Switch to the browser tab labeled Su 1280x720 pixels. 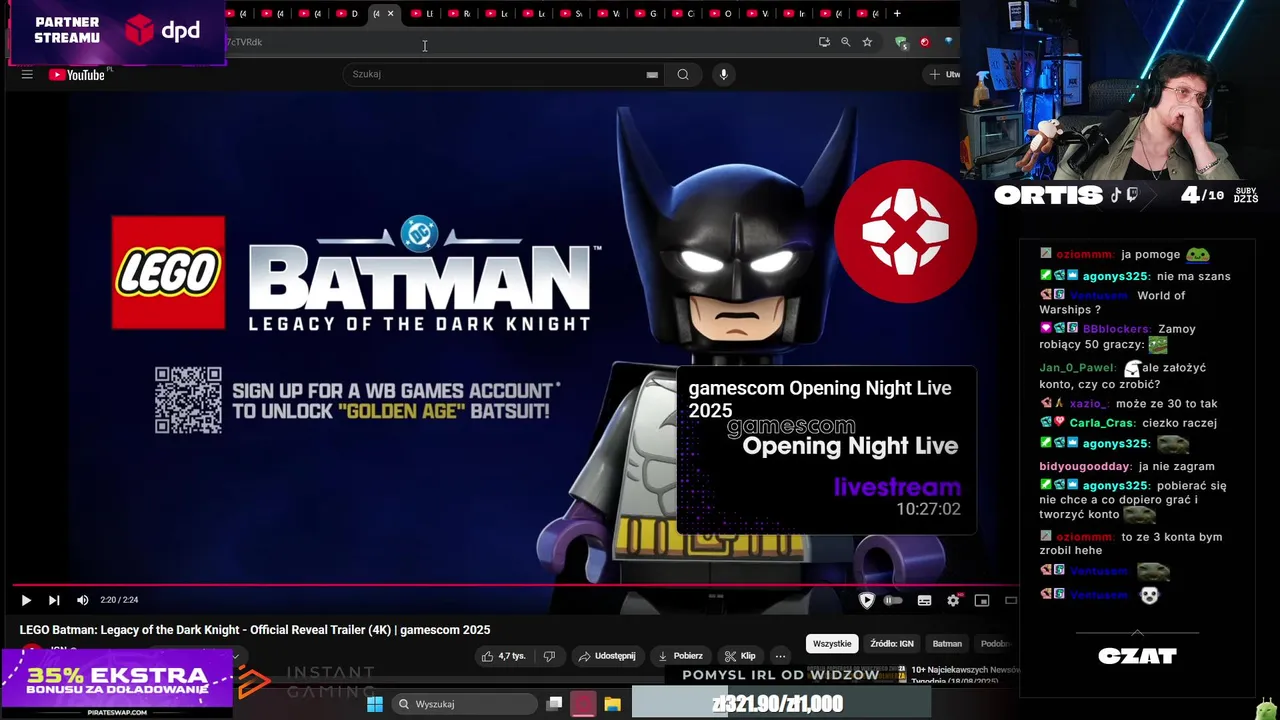click(571, 14)
